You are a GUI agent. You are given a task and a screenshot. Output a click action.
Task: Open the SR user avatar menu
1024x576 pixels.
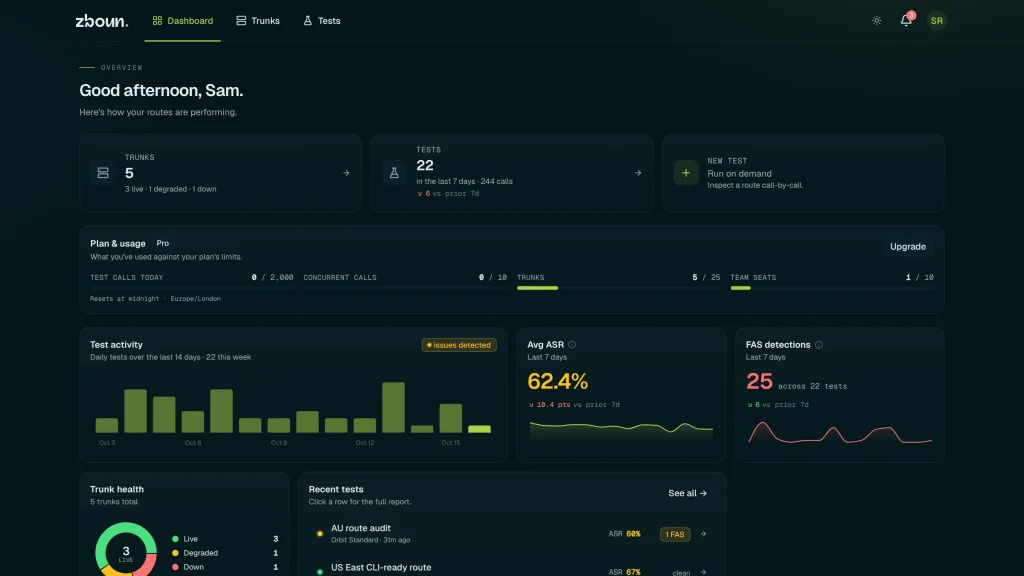(x=936, y=21)
